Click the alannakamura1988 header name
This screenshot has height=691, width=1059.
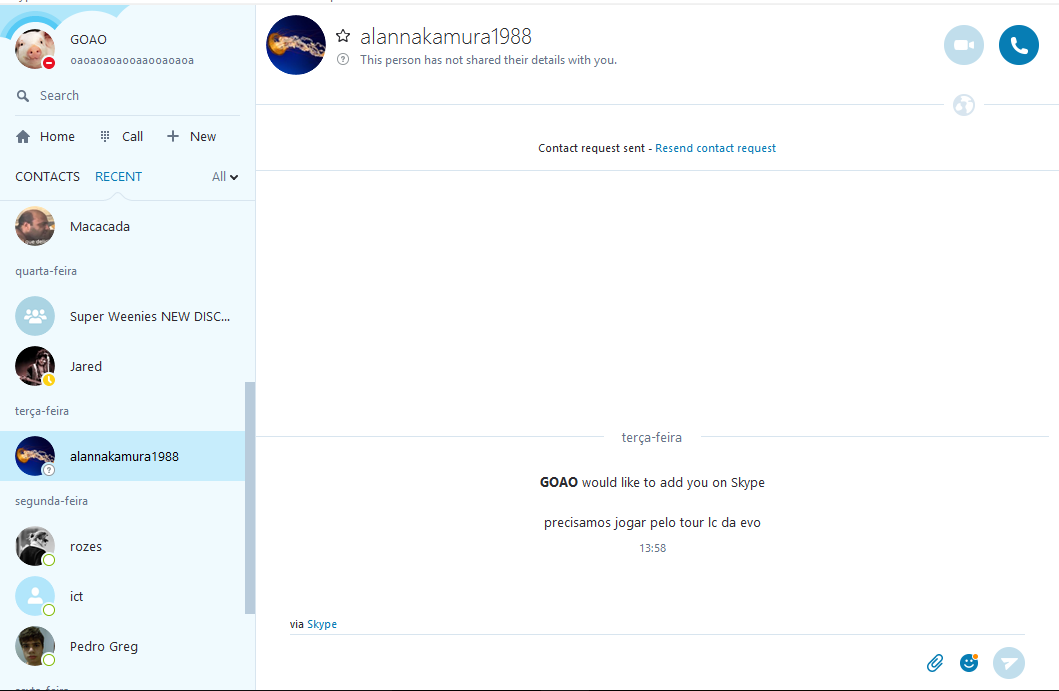446,36
